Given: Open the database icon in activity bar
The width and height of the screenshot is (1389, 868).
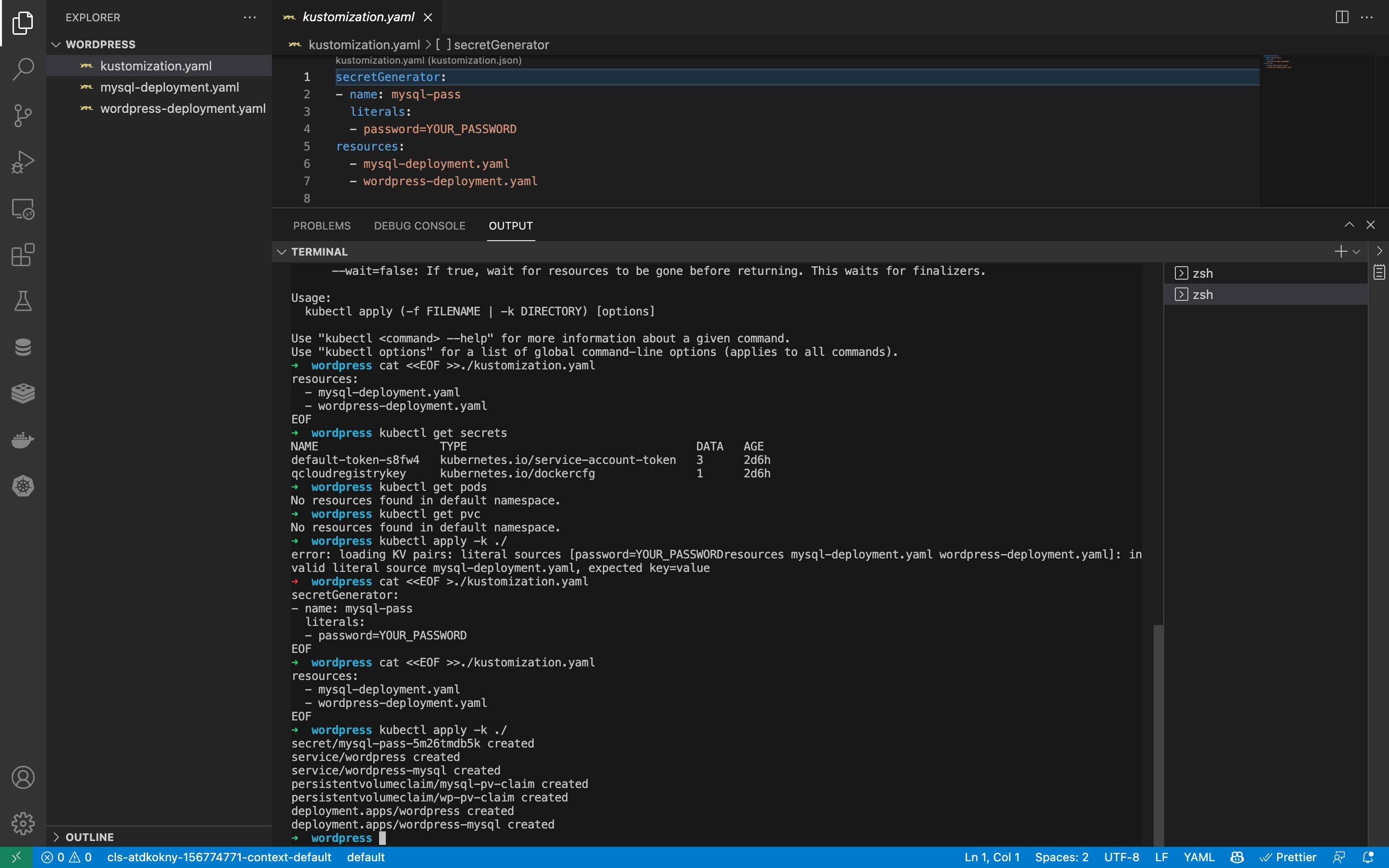Looking at the screenshot, I should (x=23, y=347).
